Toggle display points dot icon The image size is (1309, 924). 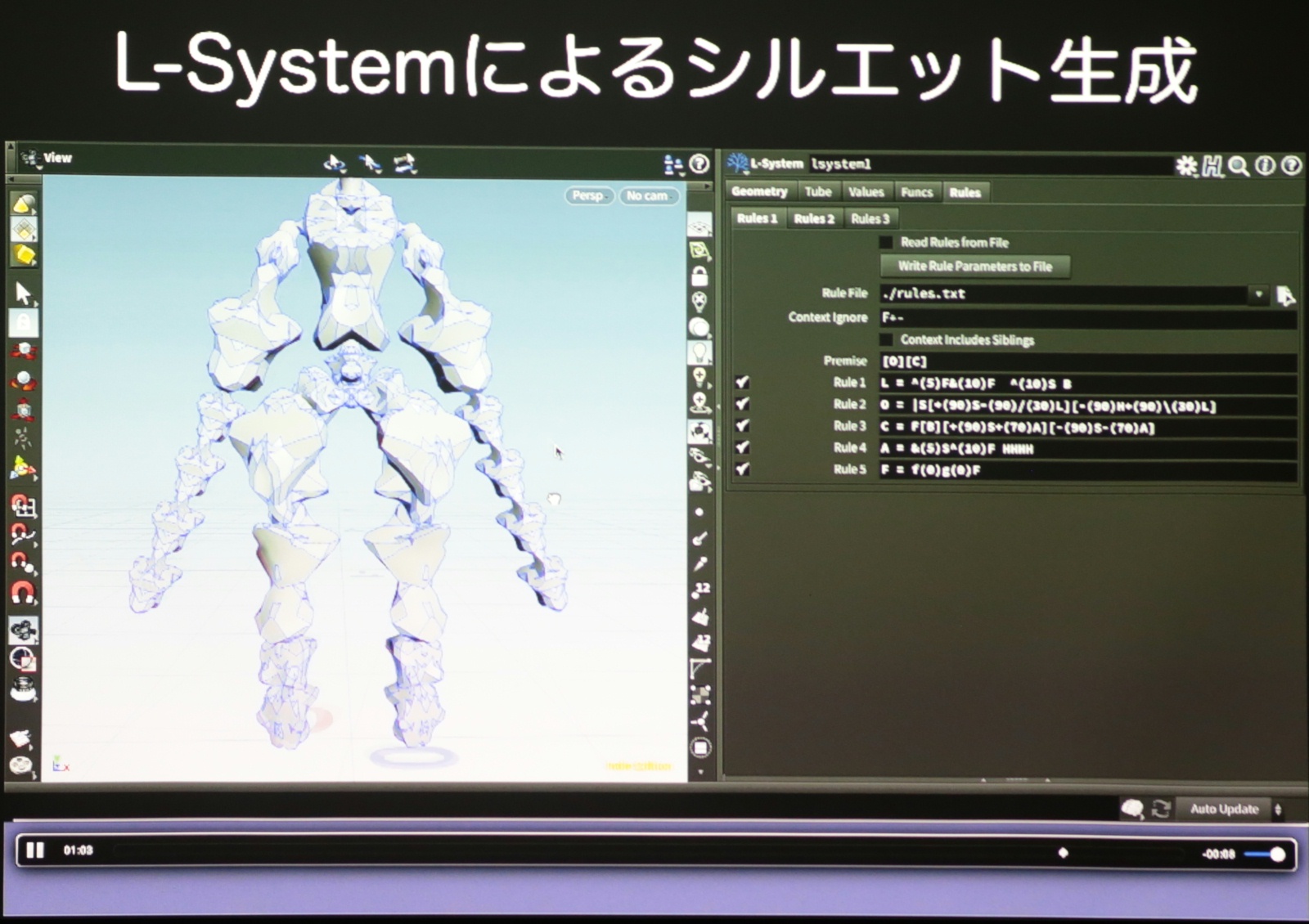(699, 512)
